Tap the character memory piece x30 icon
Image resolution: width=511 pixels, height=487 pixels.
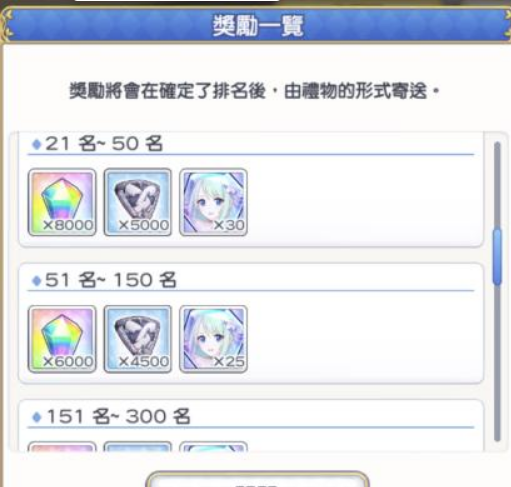click(213, 202)
